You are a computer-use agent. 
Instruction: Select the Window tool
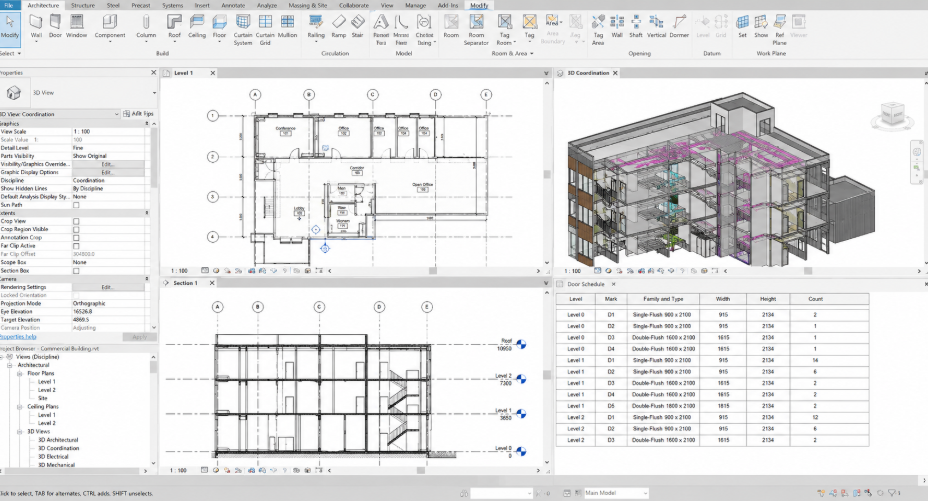click(x=76, y=26)
